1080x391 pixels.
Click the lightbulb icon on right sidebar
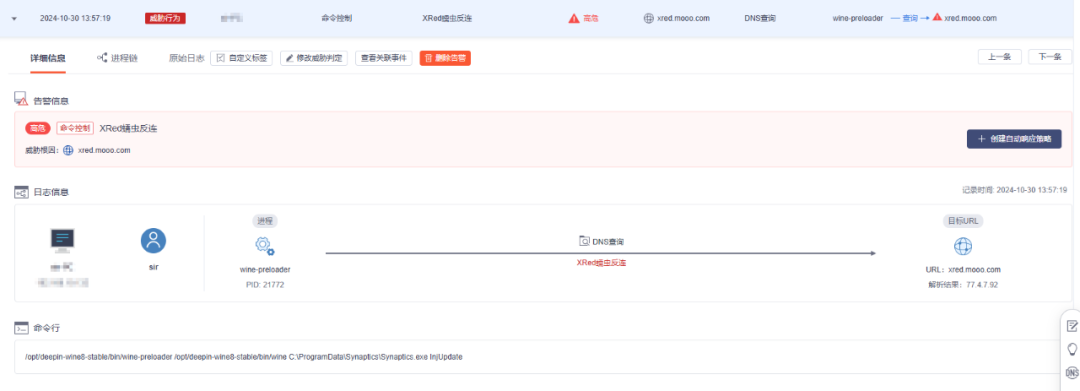[x=1072, y=349]
